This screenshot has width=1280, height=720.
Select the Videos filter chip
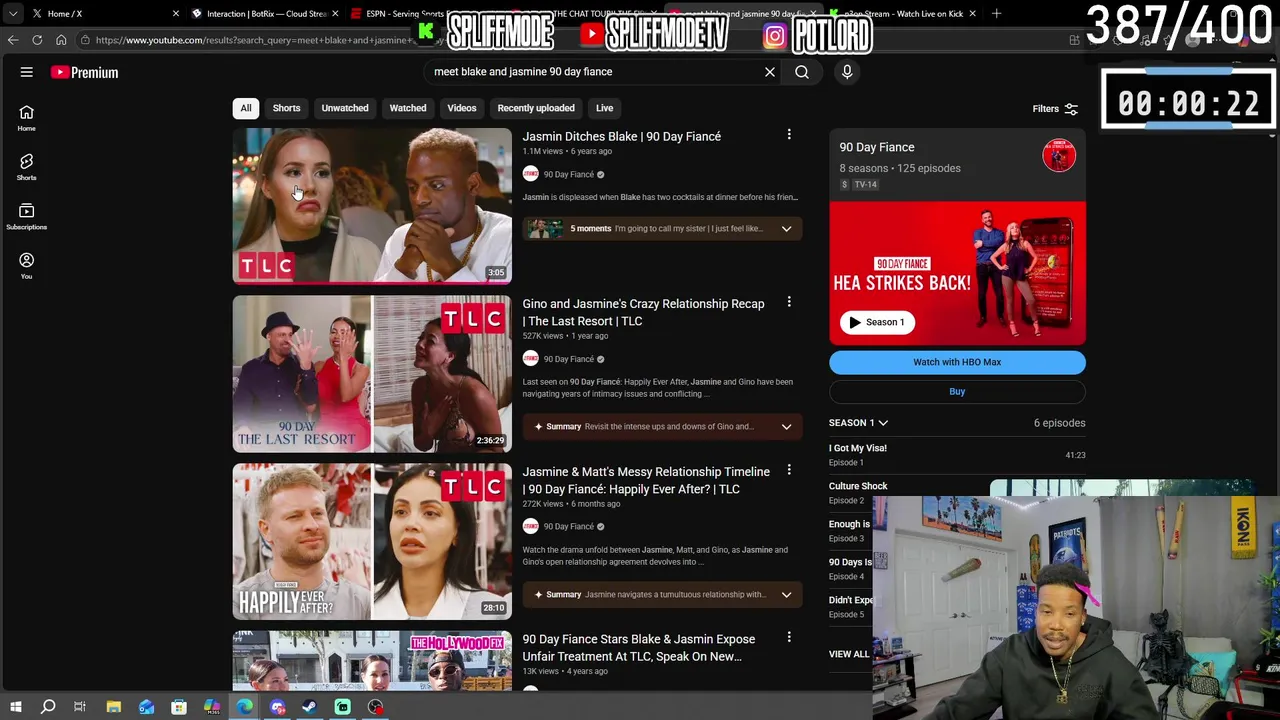(462, 108)
